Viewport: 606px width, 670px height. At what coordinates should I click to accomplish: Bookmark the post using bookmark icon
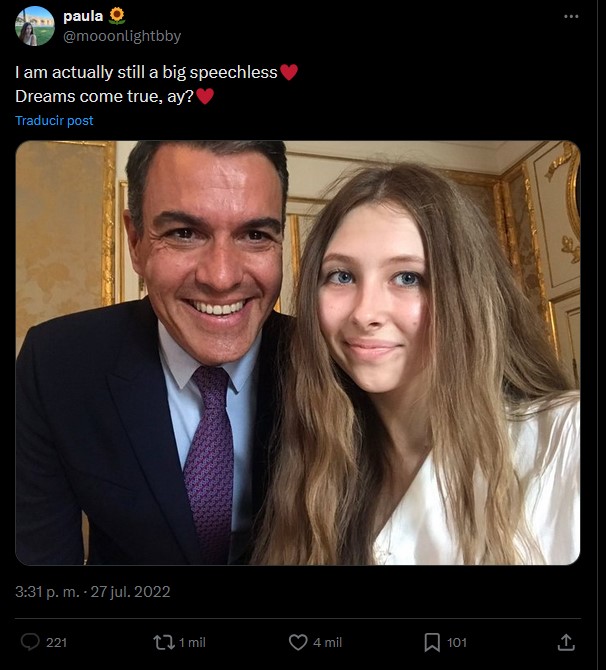point(431,642)
